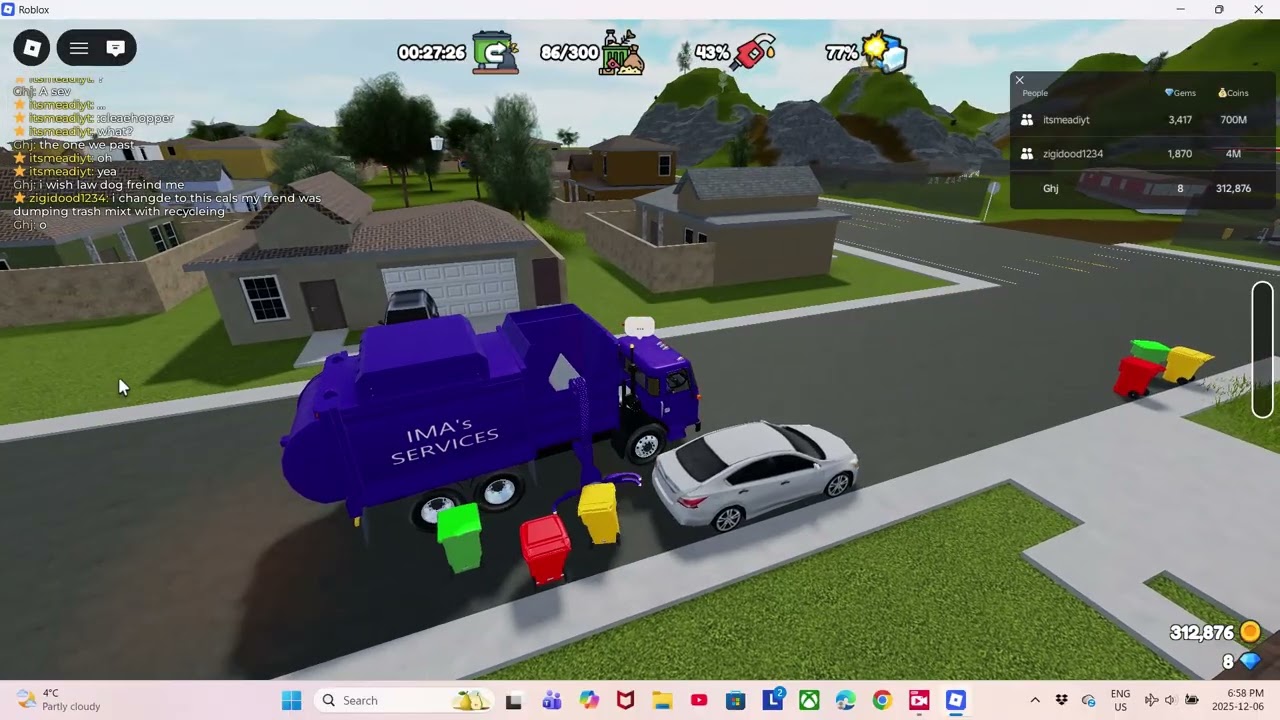Click the 86/300 load counter text
The width and height of the screenshot is (1280, 720).
(569, 53)
